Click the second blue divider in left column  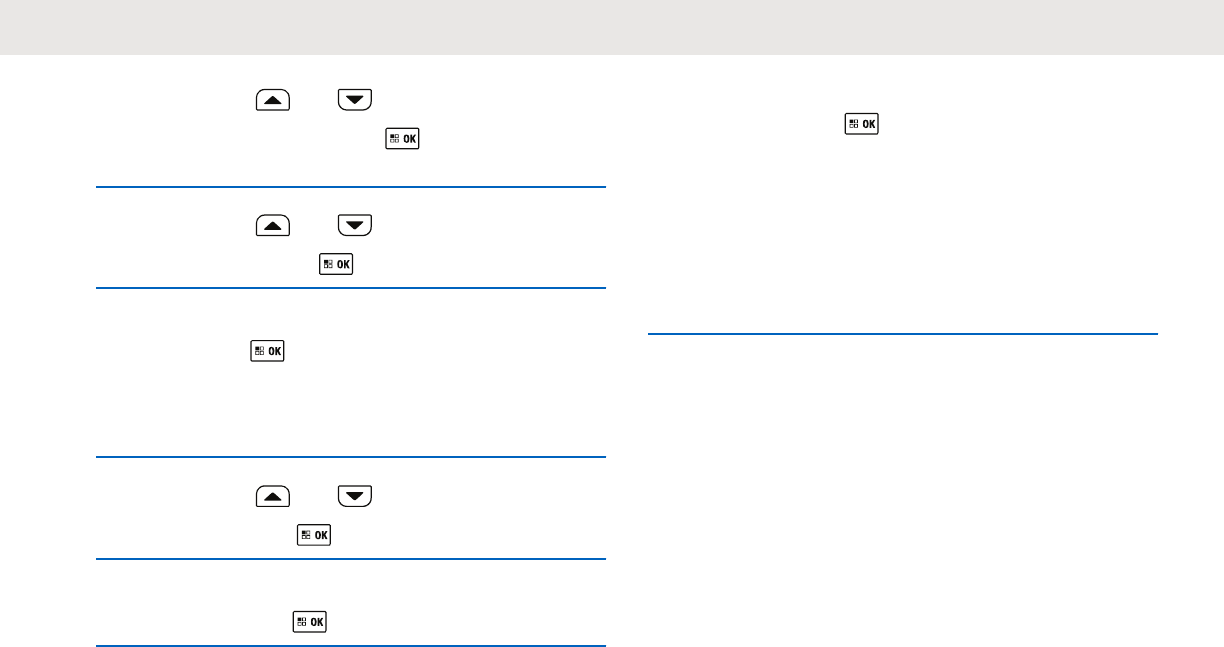click(350, 288)
